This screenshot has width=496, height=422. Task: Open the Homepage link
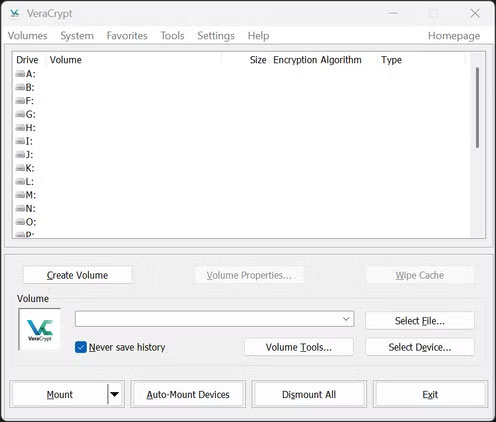tap(454, 36)
